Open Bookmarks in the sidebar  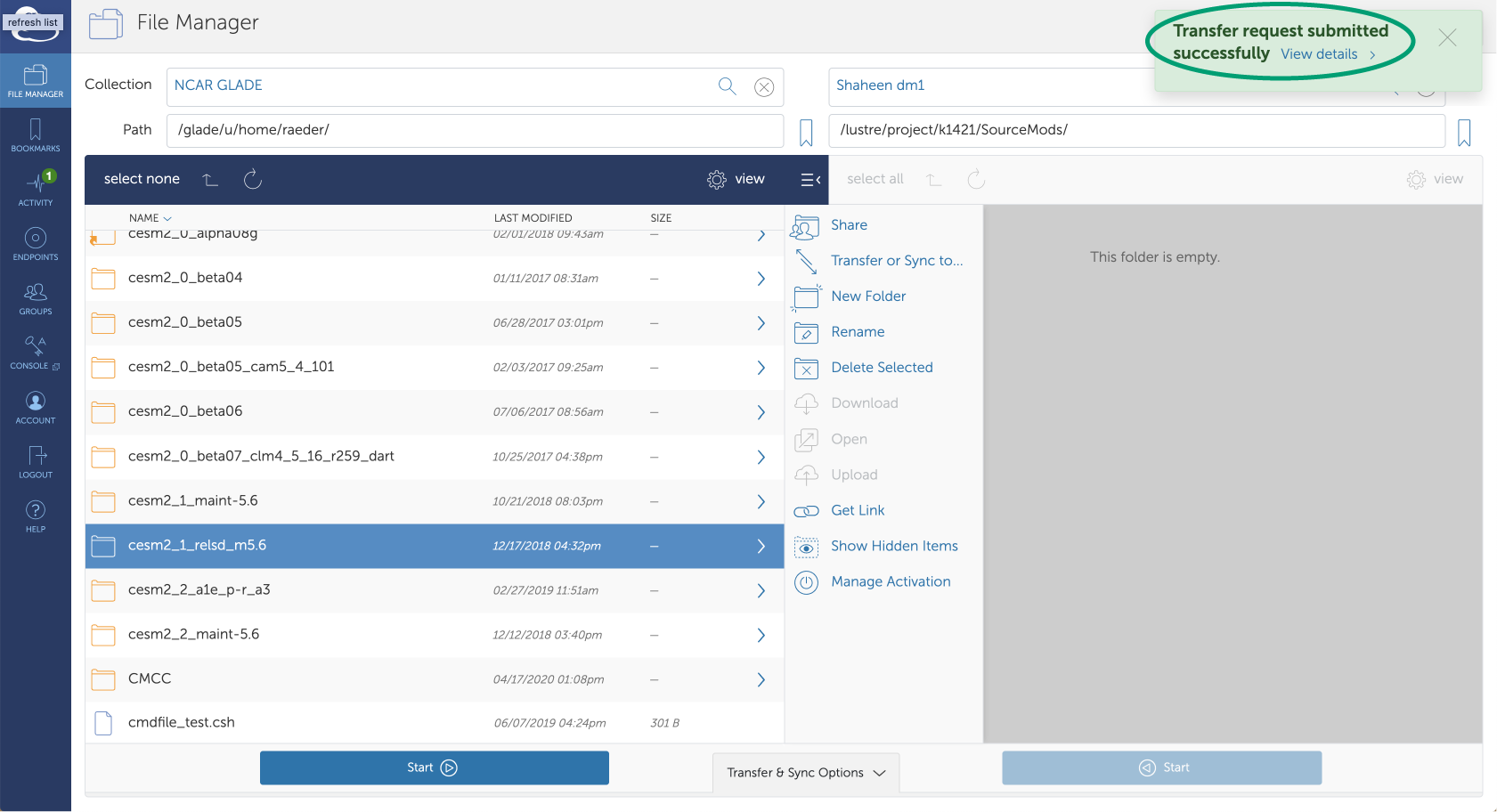click(36, 135)
